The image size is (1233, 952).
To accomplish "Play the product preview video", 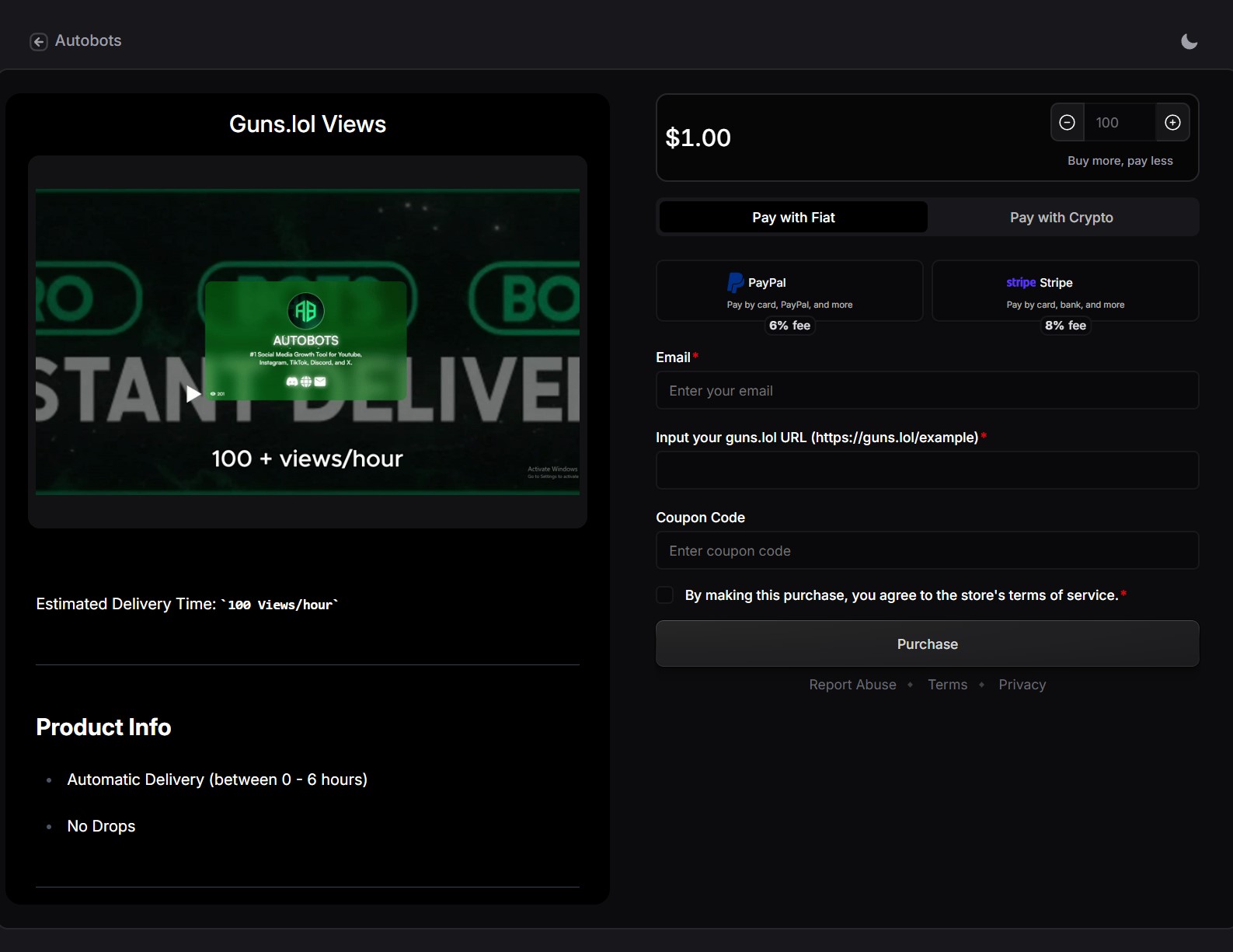I will click(x=193, y=394).
